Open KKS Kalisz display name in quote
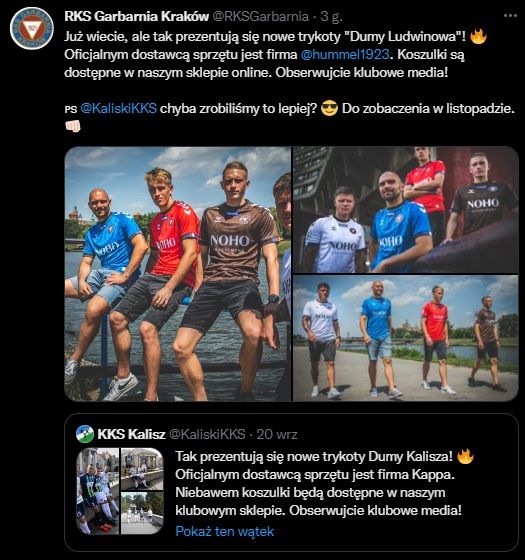The width and height of the screenshot is (525, 560). [131, 434]
